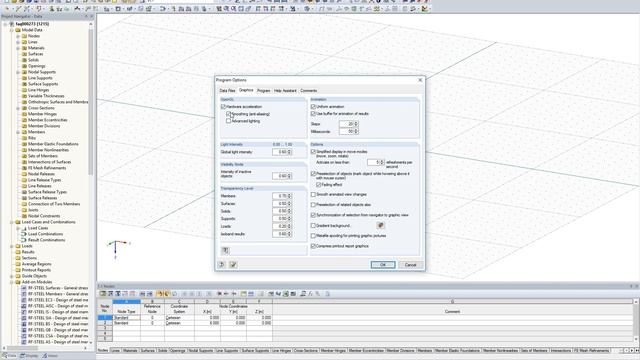The image size is (640, 360).
Task: Expand the Nodes tree node
Action: click(18, 36)
